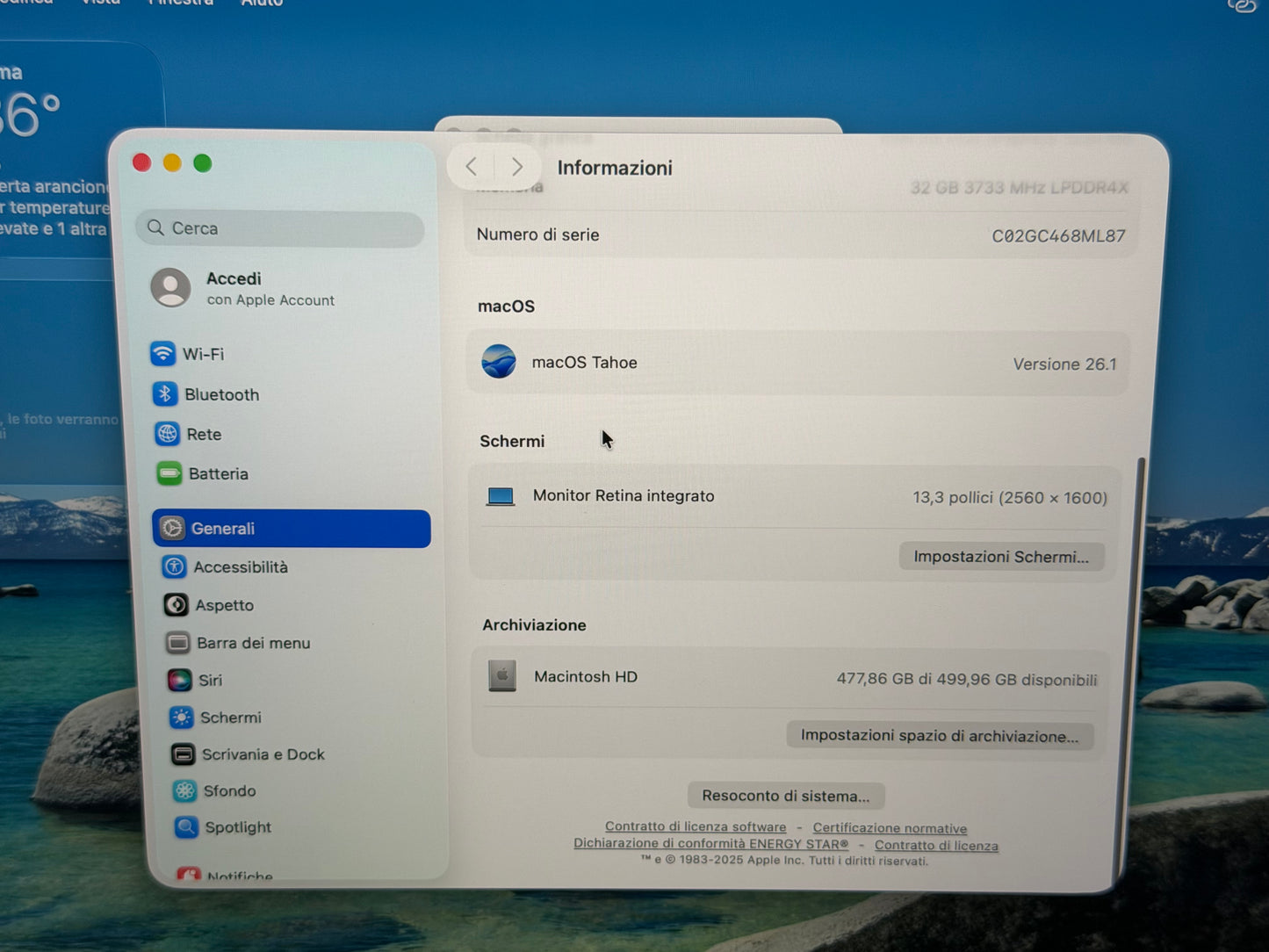The width and height of the screenshot is (1269, 952).
Task: Open the Vista menu in menu bar
Action: point(101,4)
